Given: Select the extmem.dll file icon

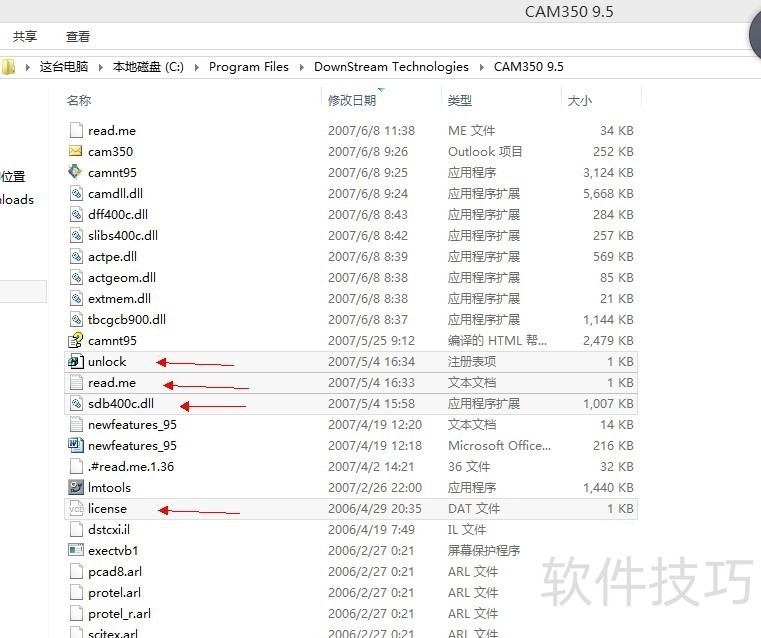Looking at the screenshot, I should [76, 298].
